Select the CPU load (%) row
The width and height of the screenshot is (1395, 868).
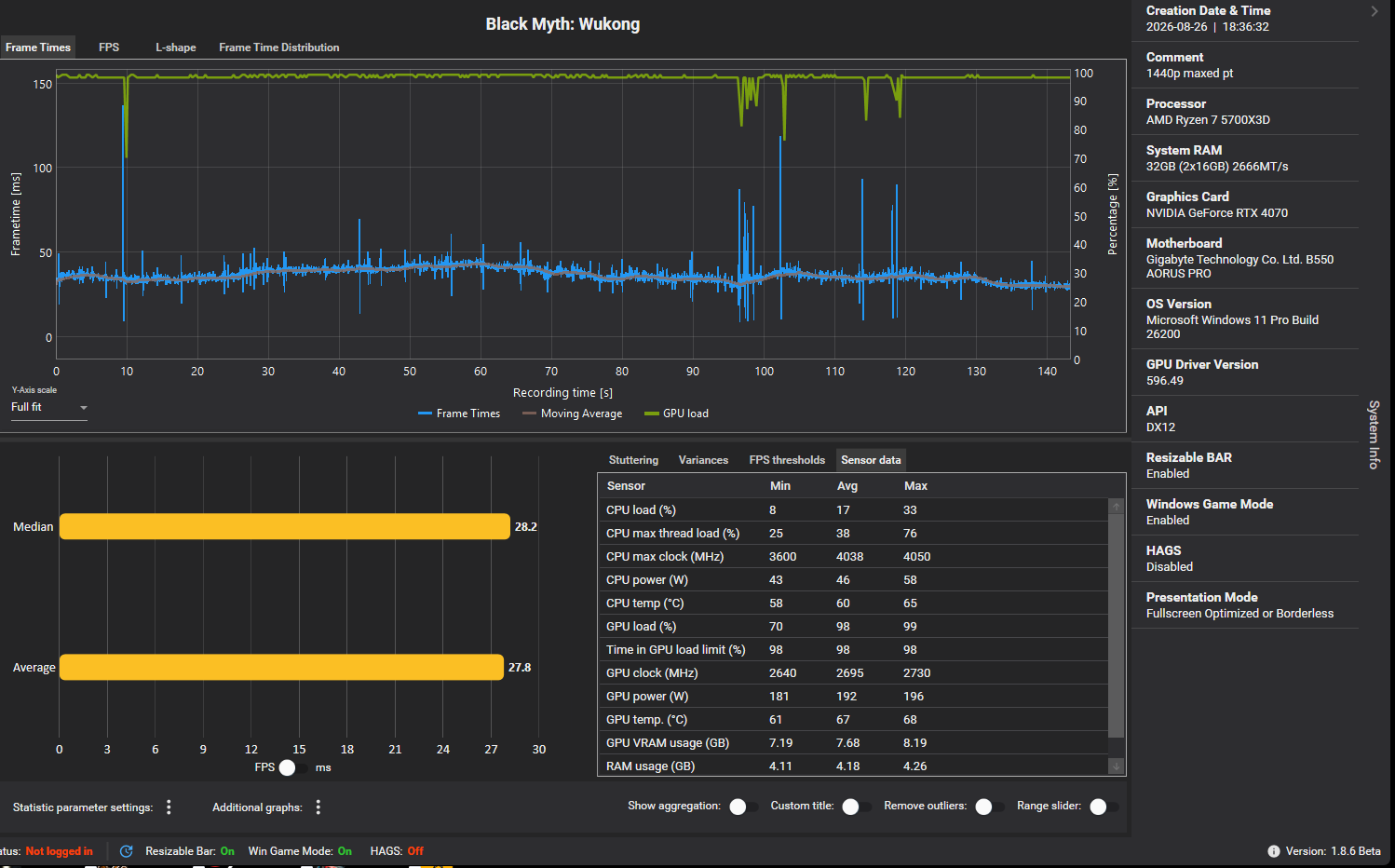[853, 509]
